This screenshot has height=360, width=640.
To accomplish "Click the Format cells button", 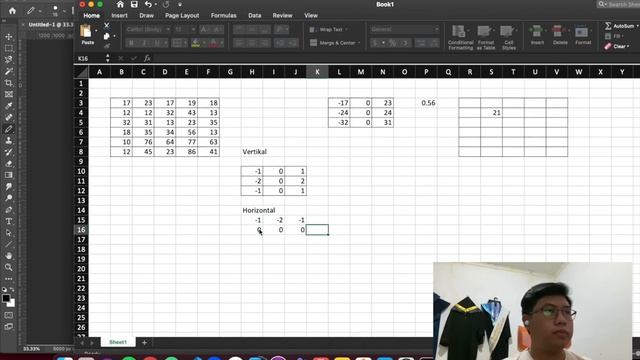I will 583,35.
